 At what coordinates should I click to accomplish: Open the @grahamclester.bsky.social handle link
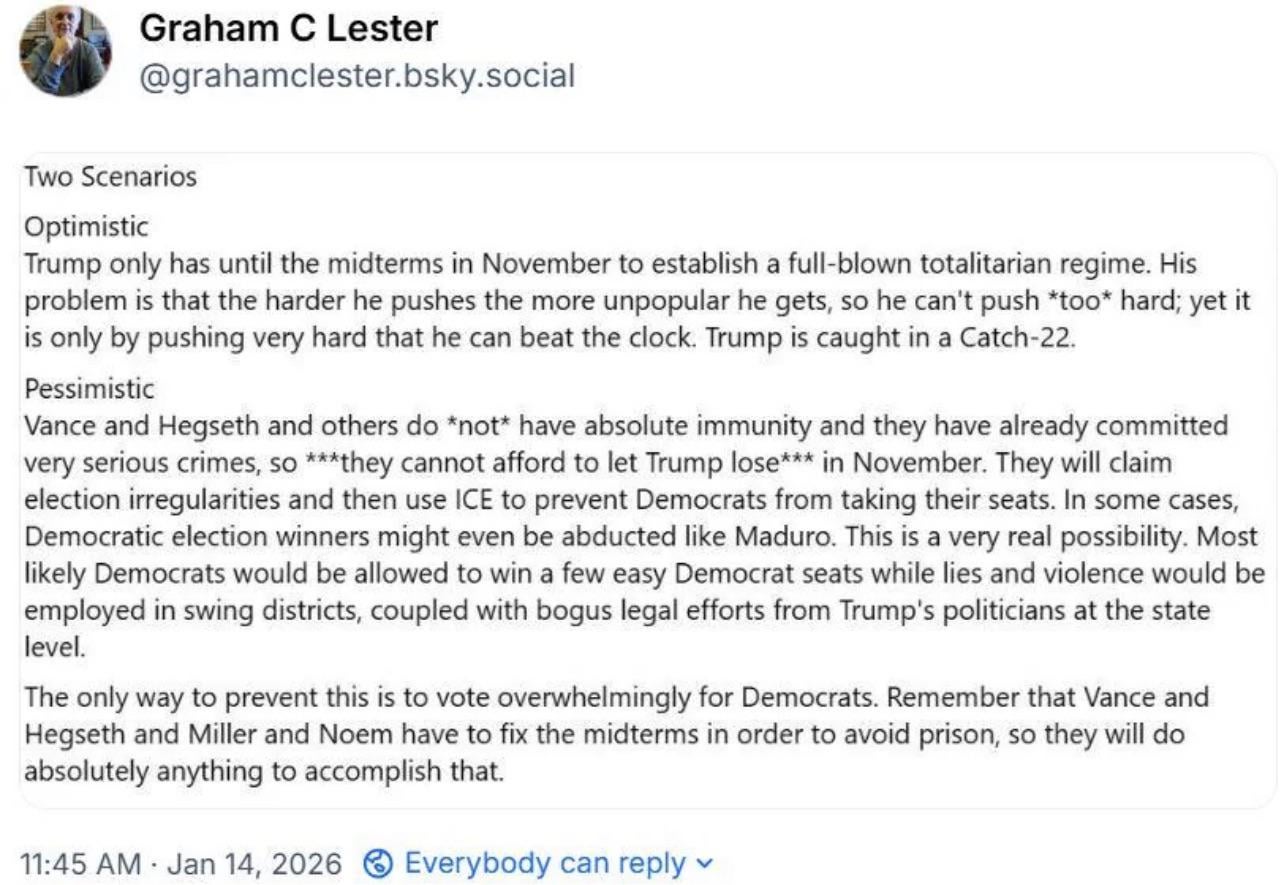click(357, 75)
